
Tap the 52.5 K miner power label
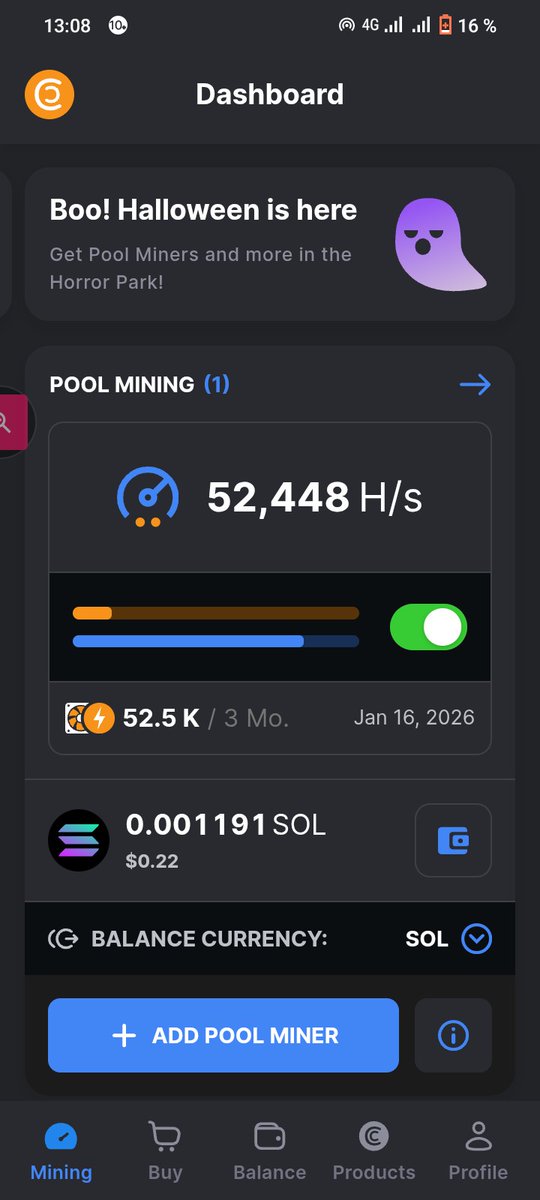pyautogui.click(x=161, y=718)
